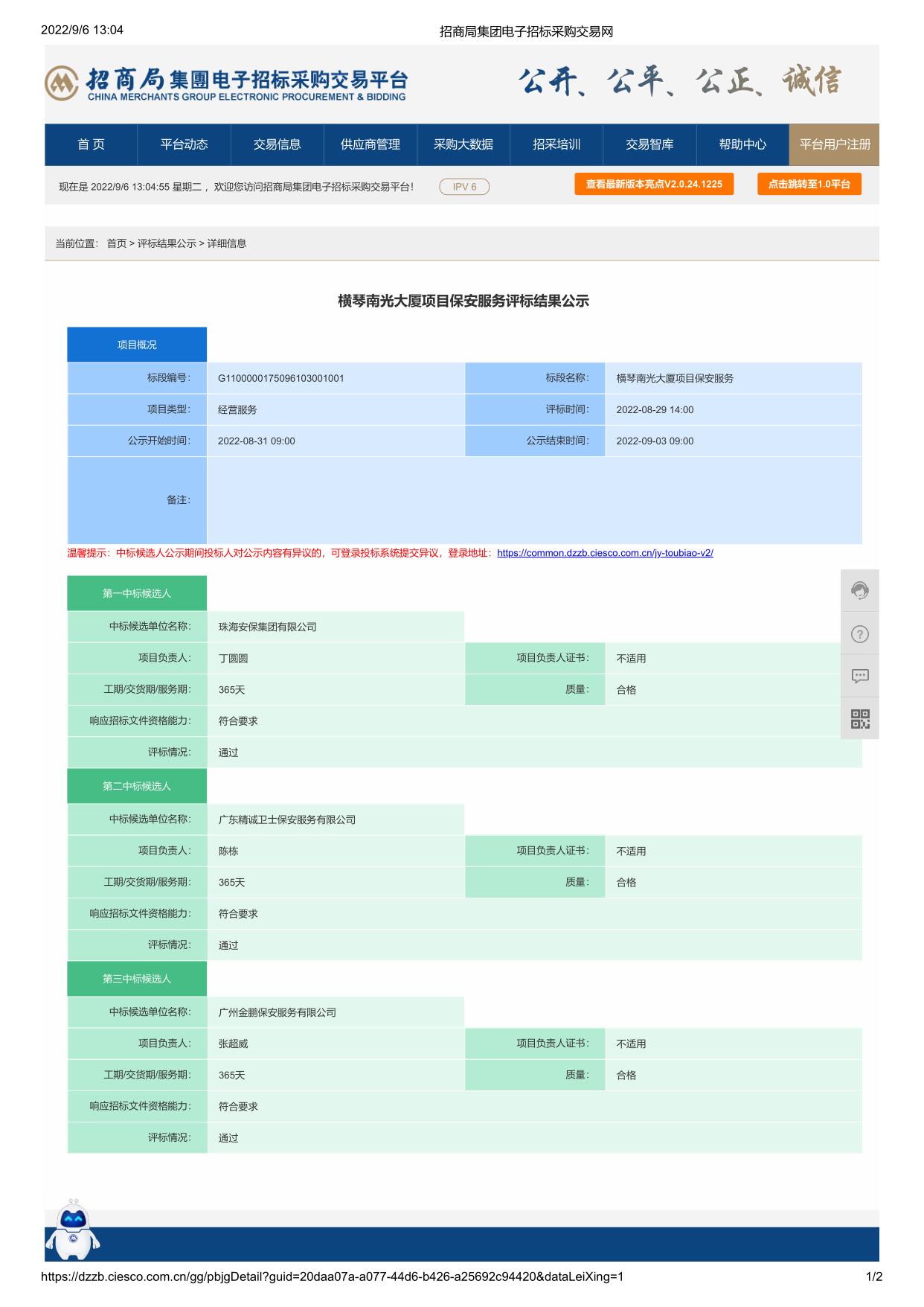This screenshot has width=924, height=1307.
Task: Open 交易智库 in the navigation bar
Action: tap(649, 144)
